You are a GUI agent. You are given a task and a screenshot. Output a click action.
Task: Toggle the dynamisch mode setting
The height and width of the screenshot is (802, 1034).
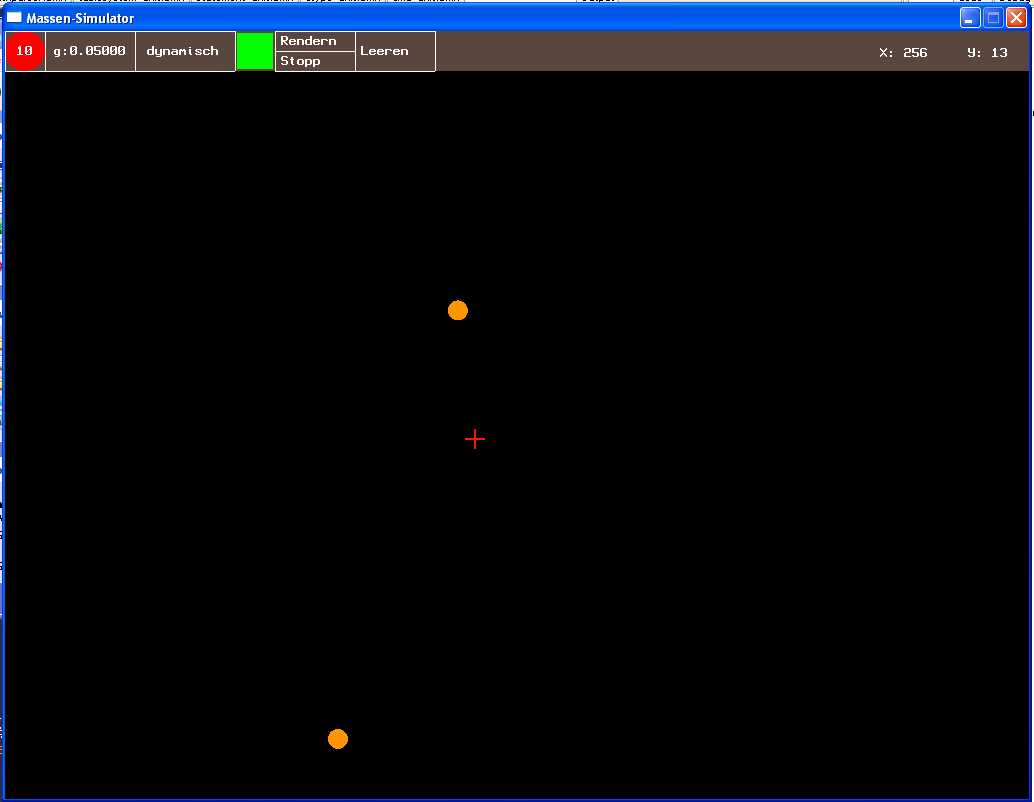[185, 51]
